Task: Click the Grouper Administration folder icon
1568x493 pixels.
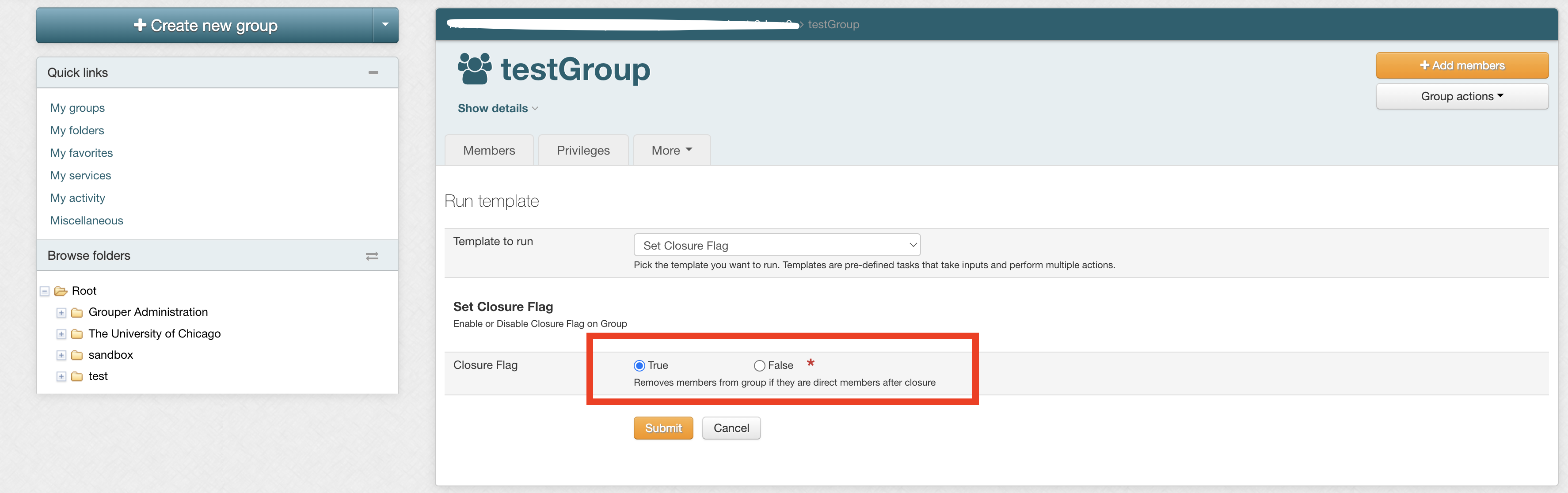Action: (x=77, y=313)
